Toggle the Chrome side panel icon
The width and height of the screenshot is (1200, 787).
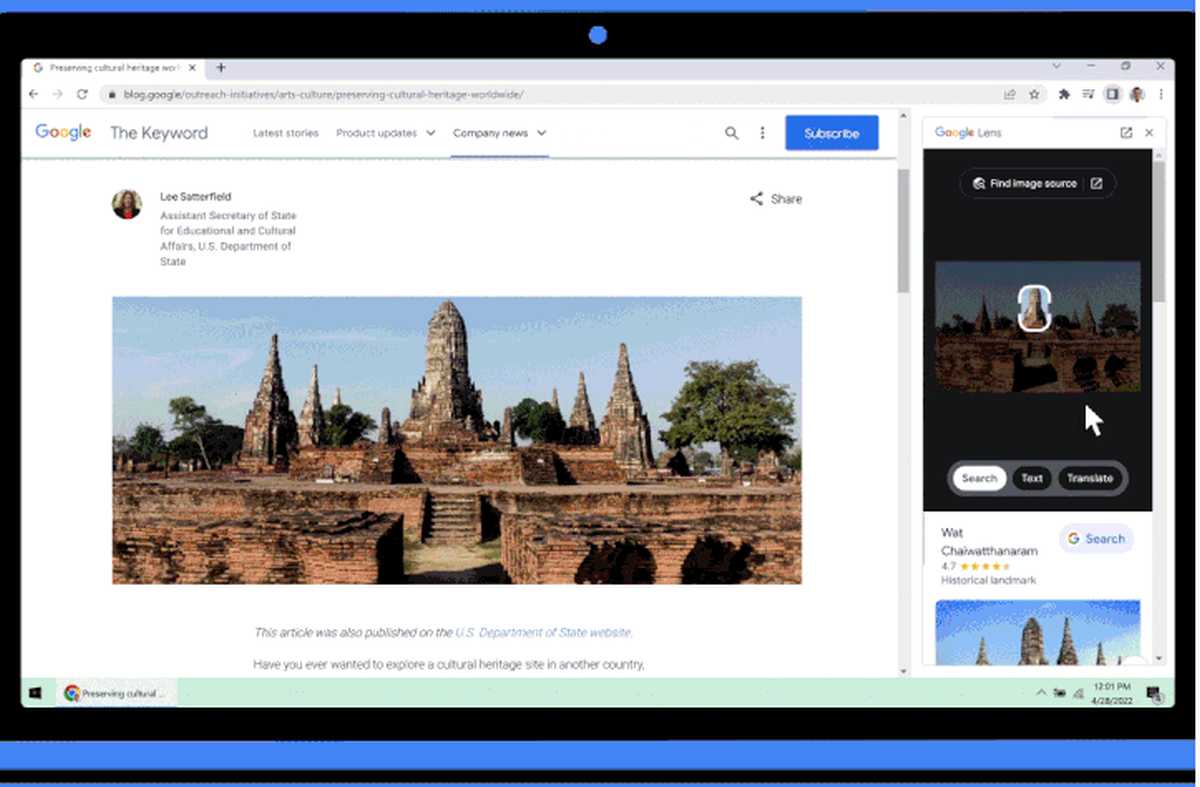[1112, 94]
